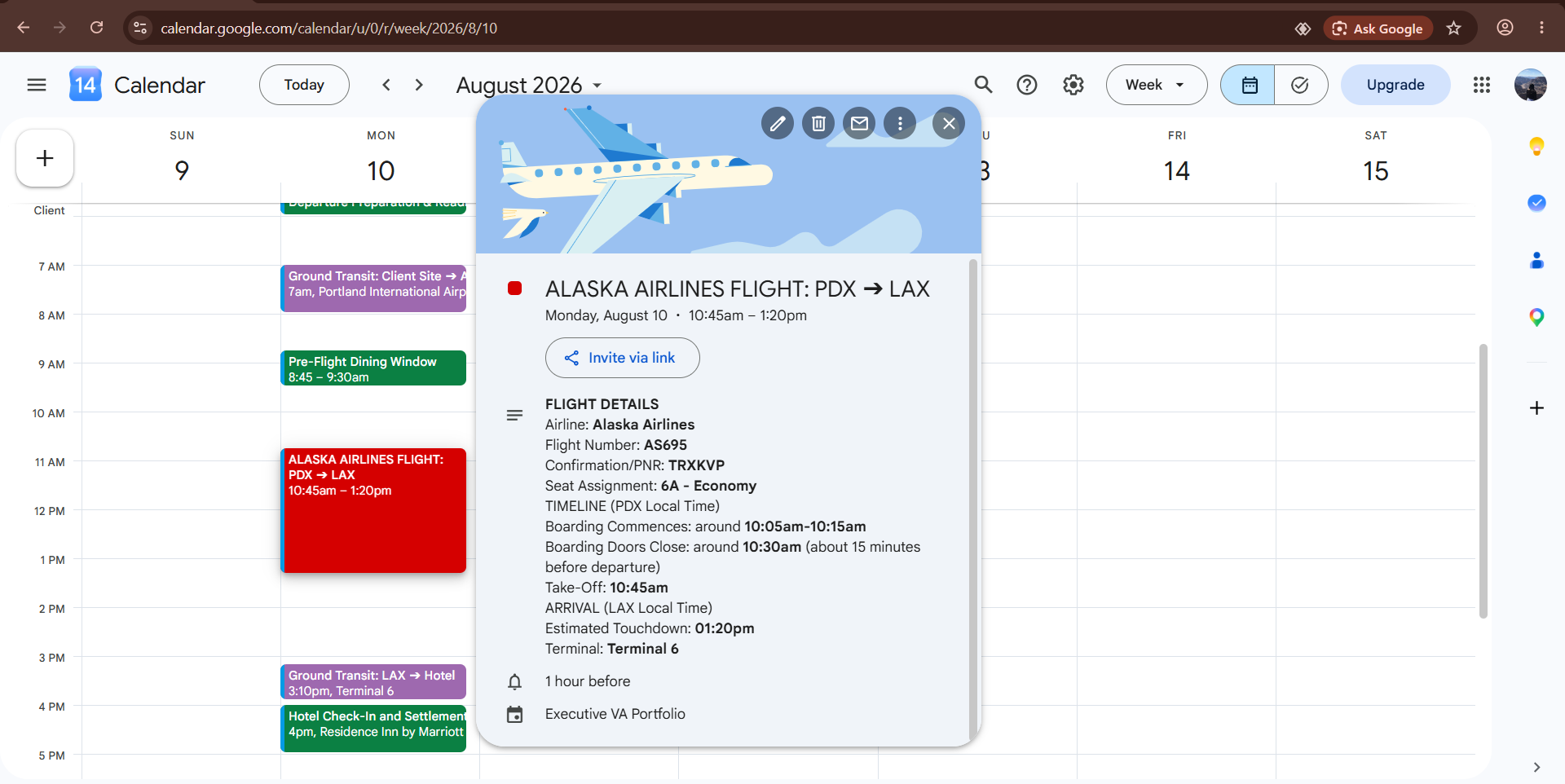Edit the flight event with pencil icon
Screen dimensions: 1565x784
click(x=778, y=123)
